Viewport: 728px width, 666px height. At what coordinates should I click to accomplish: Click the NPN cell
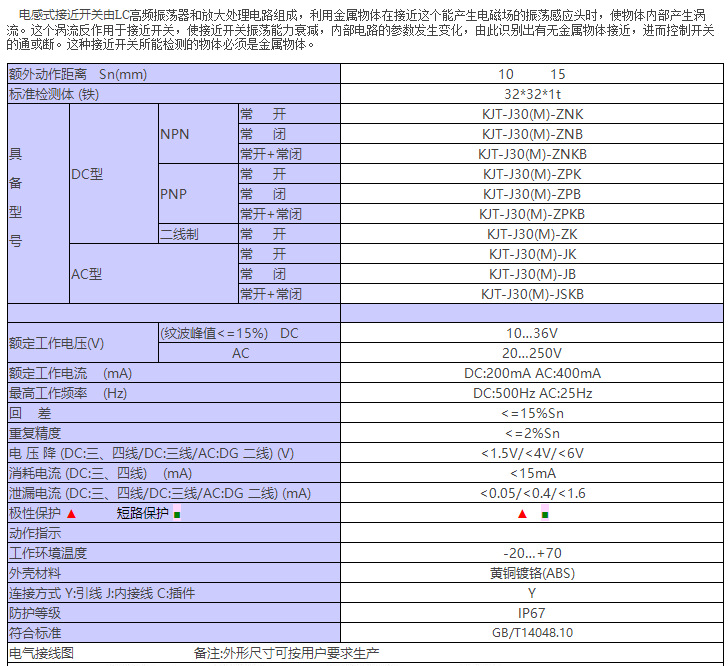click(198, 134)
